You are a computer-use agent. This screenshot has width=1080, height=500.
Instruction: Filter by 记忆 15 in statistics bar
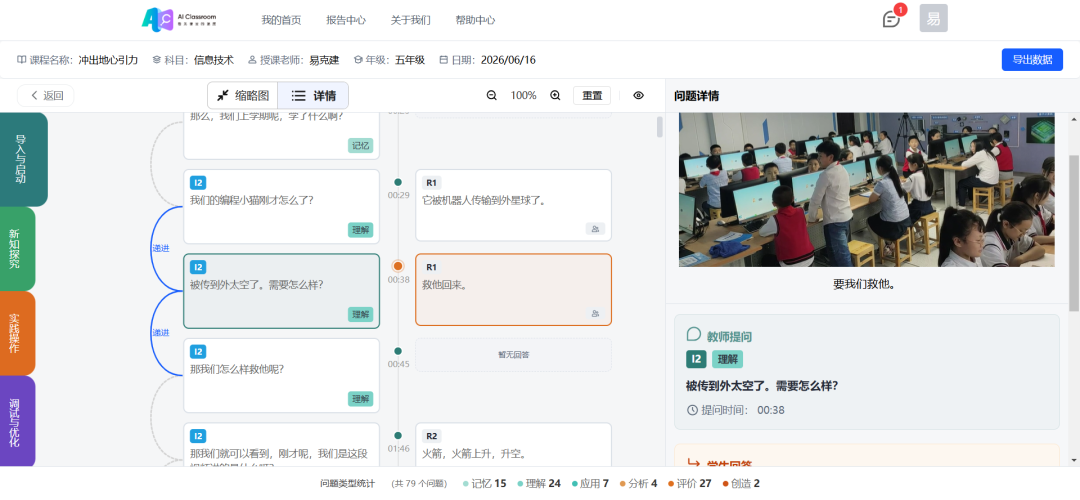coord(486,483)
